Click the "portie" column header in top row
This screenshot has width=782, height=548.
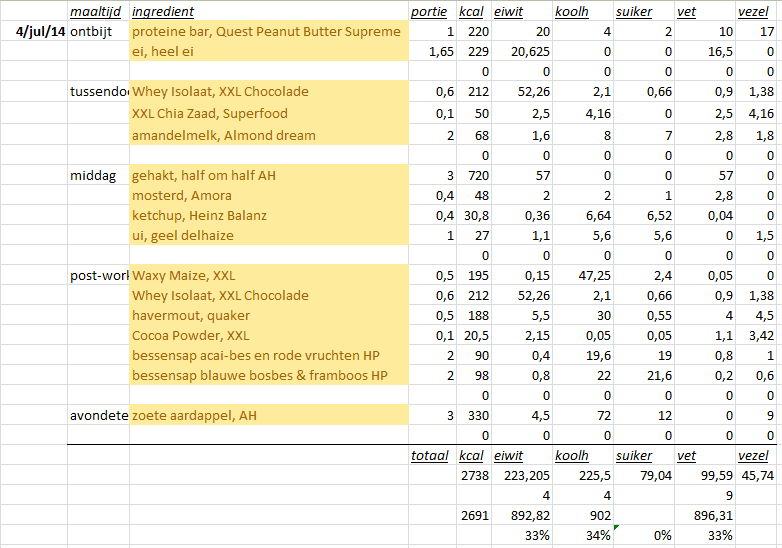click(x=429, y=12)
